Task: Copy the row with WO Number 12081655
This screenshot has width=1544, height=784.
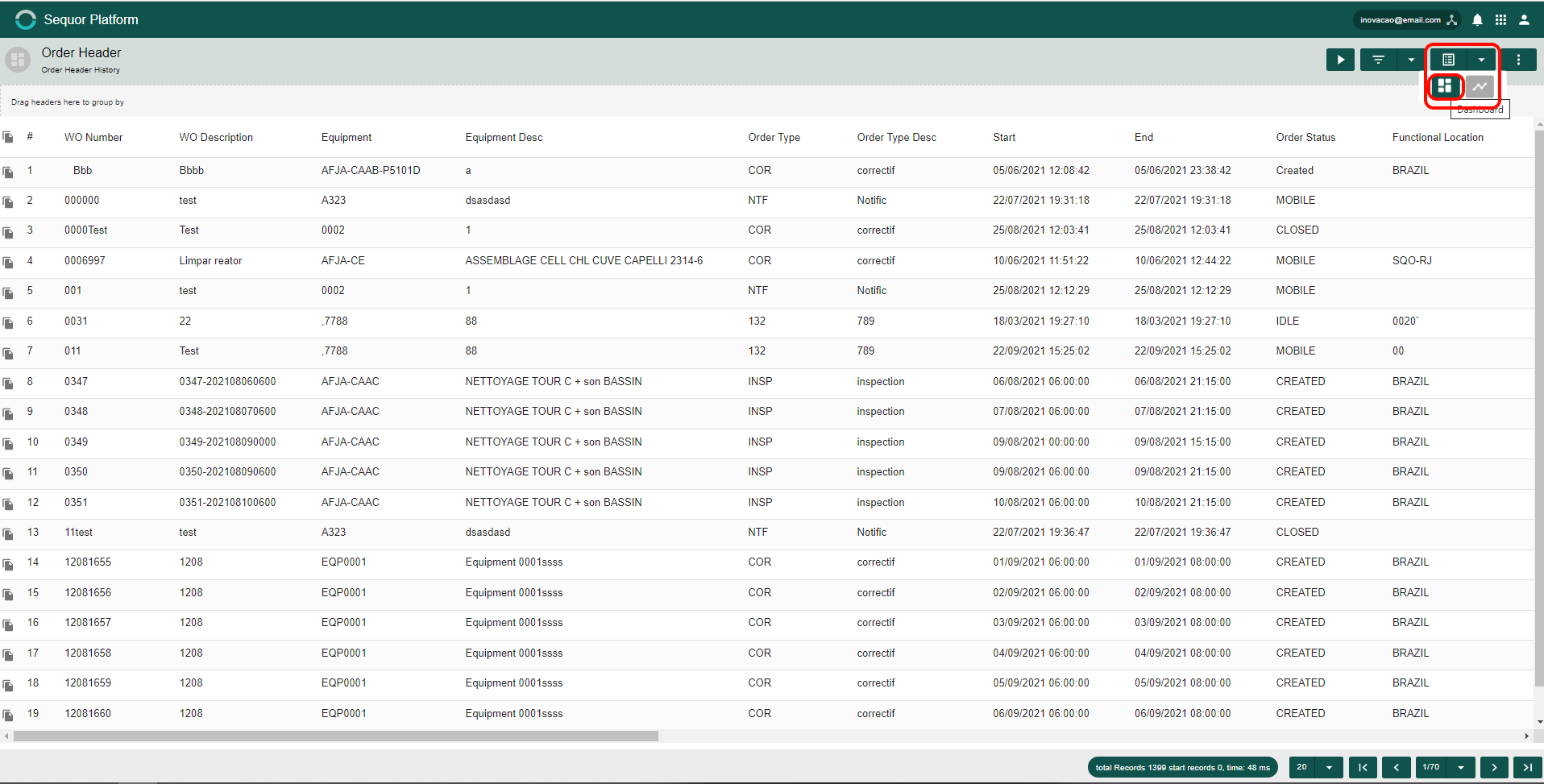Action: [x=8, y=565]
